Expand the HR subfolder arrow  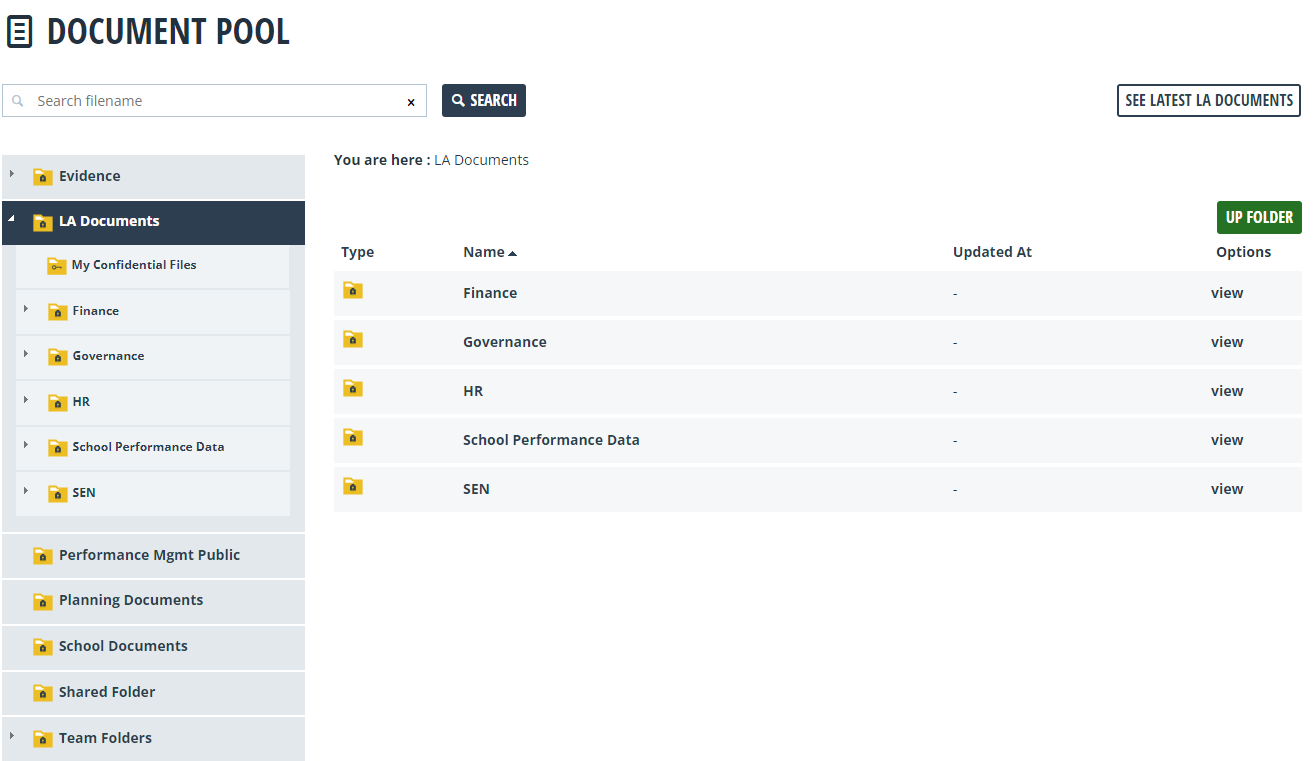(x=26, y=399)
